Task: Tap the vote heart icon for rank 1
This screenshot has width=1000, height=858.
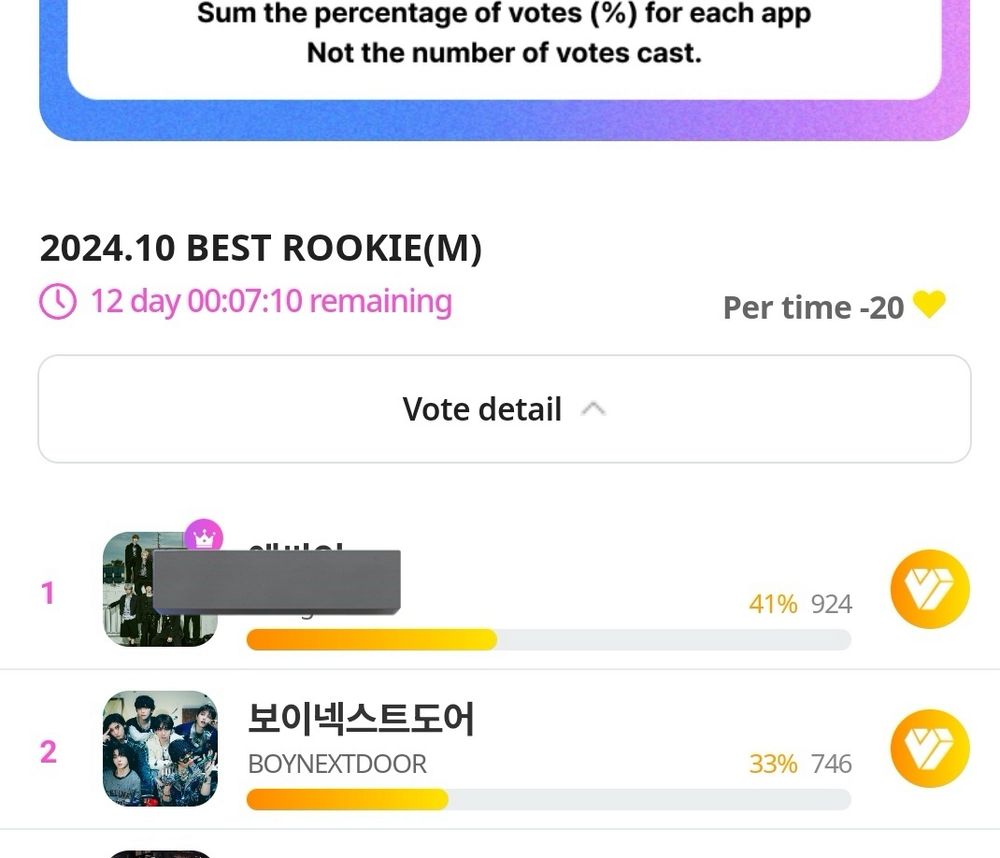Action: pos(929,589)
